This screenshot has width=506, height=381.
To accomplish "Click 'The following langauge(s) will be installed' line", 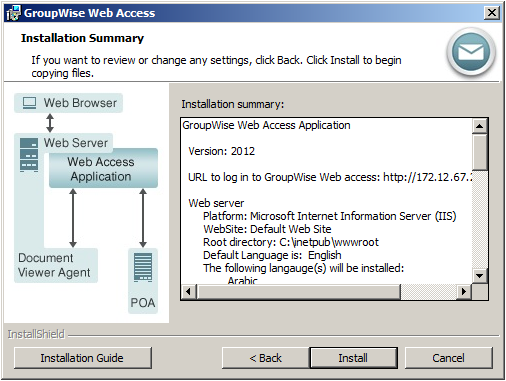I will tap(304, 268).
